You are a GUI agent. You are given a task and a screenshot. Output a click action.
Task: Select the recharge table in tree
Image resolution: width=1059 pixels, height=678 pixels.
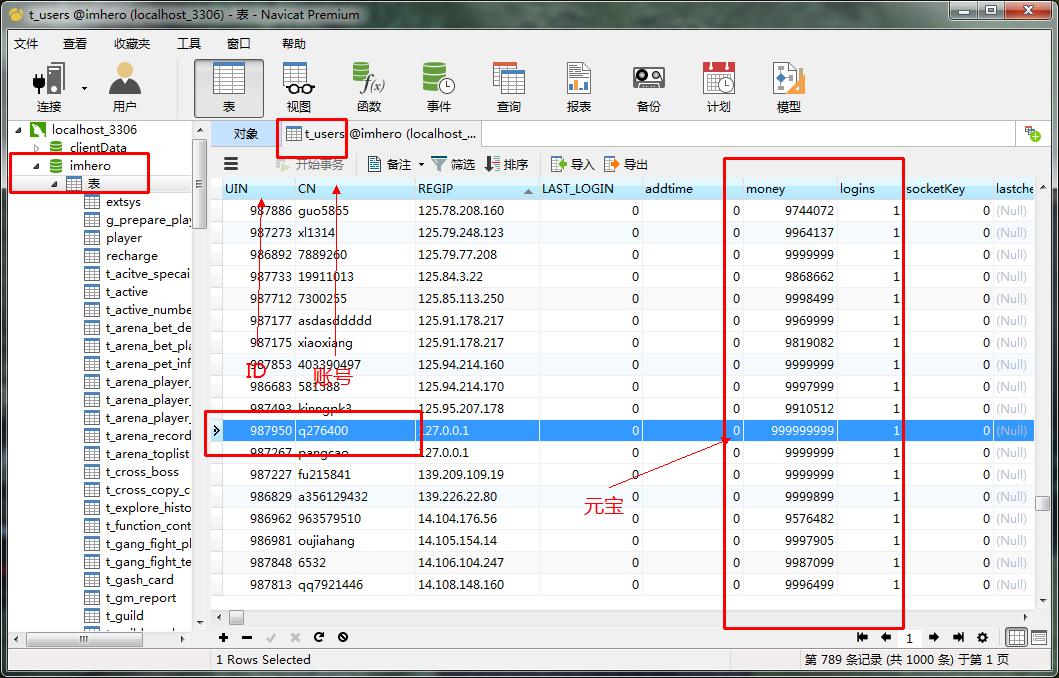tap(131, 256)
